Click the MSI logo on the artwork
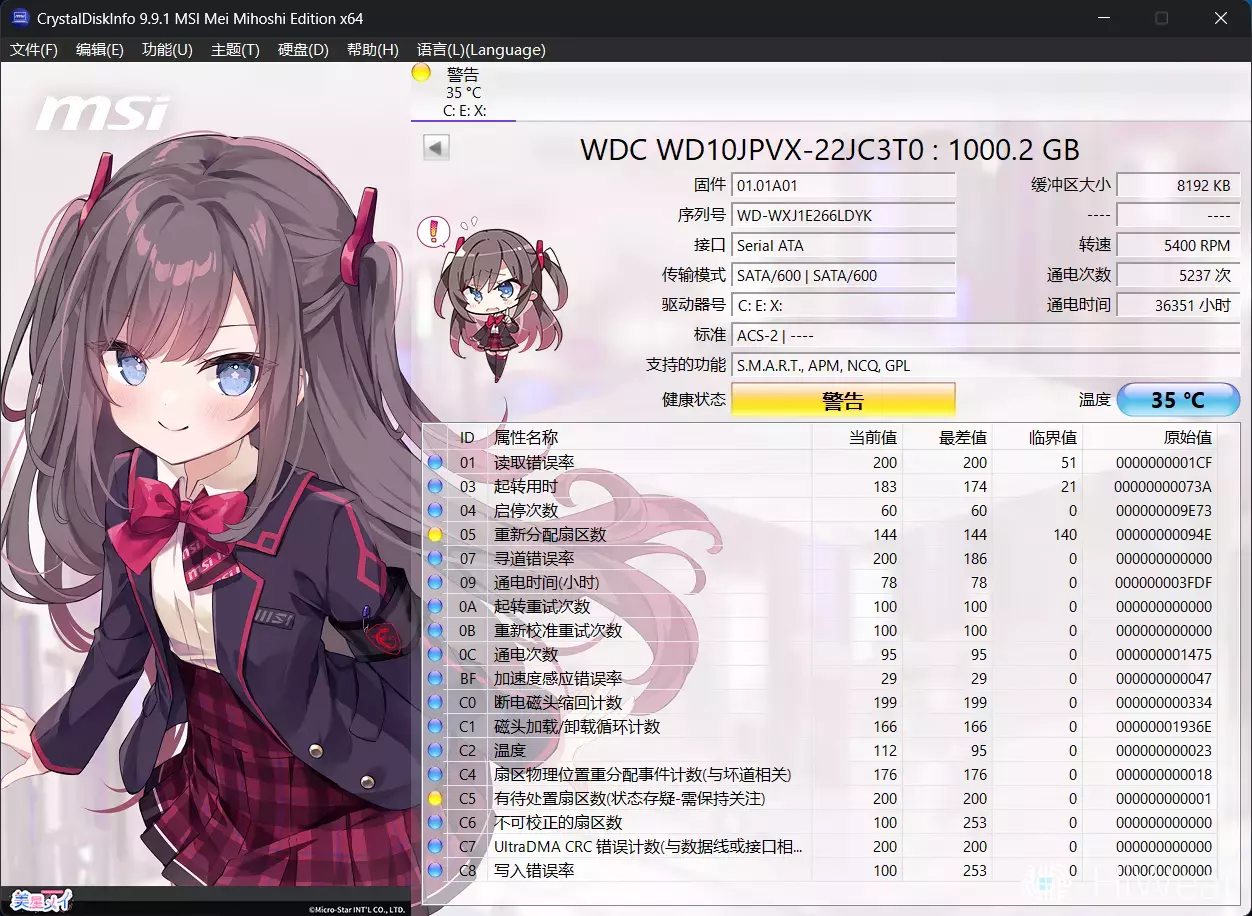The width and height of the screenshot is (1252, 916). [x=102, y=113]
